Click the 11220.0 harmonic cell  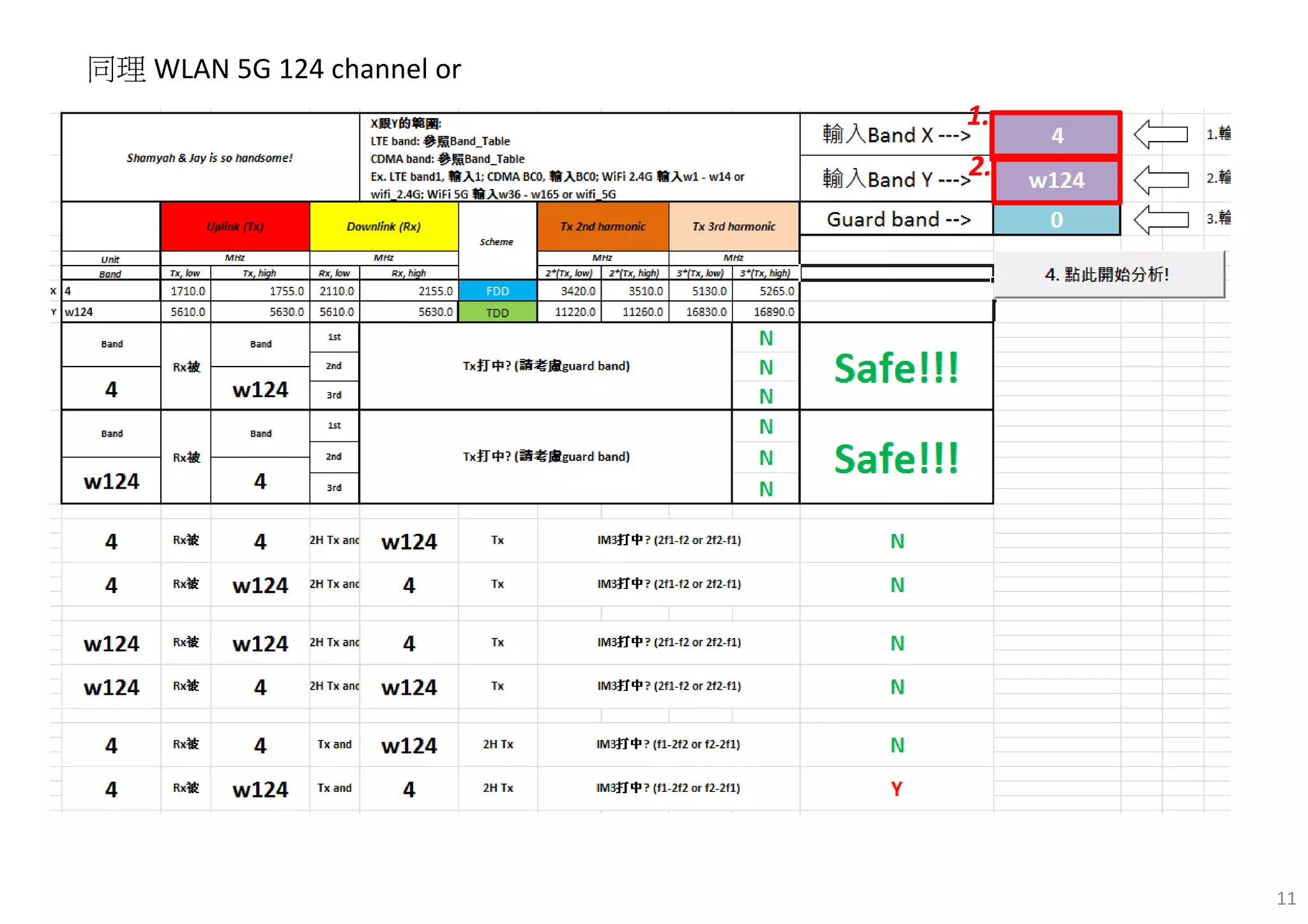pyautogui.click(x=569, y=312)
